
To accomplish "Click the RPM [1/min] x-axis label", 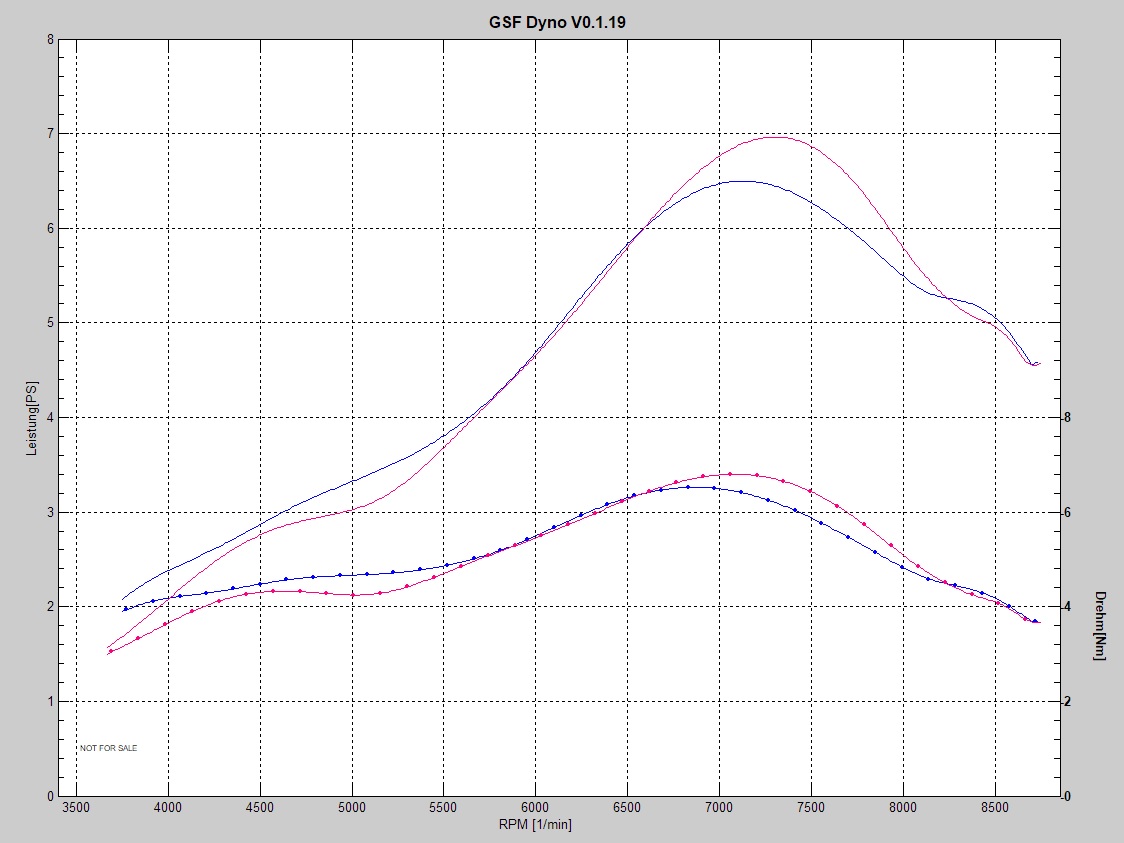I will pos(536,824).
